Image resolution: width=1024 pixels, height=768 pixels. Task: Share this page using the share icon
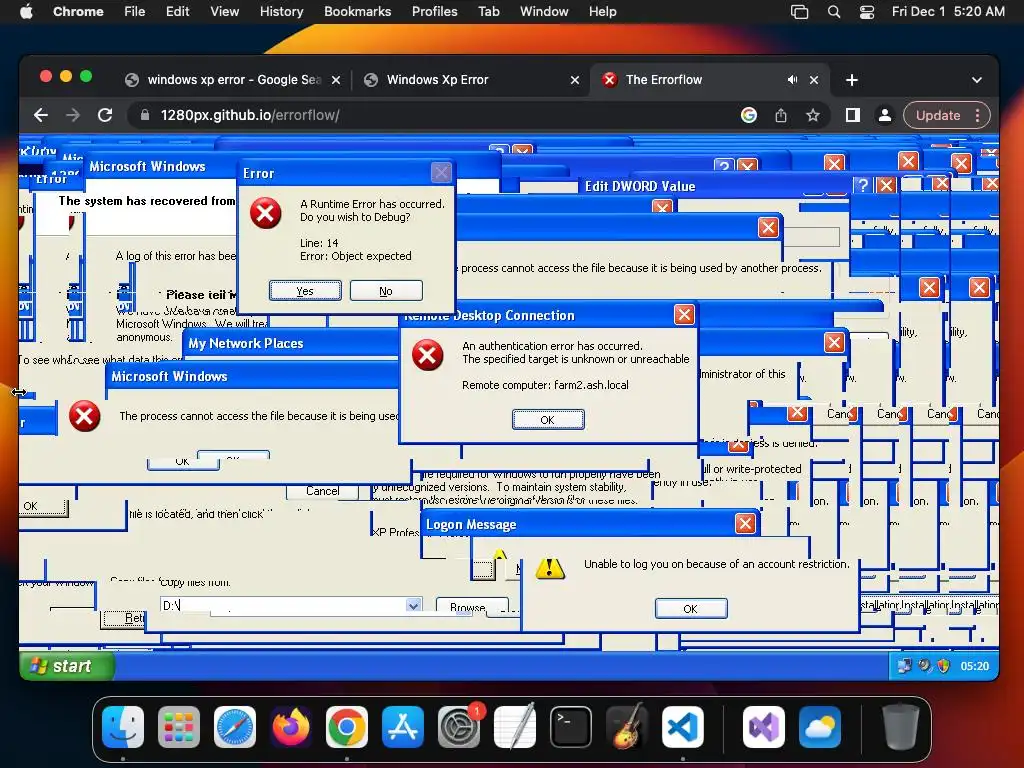click(781, 116)
